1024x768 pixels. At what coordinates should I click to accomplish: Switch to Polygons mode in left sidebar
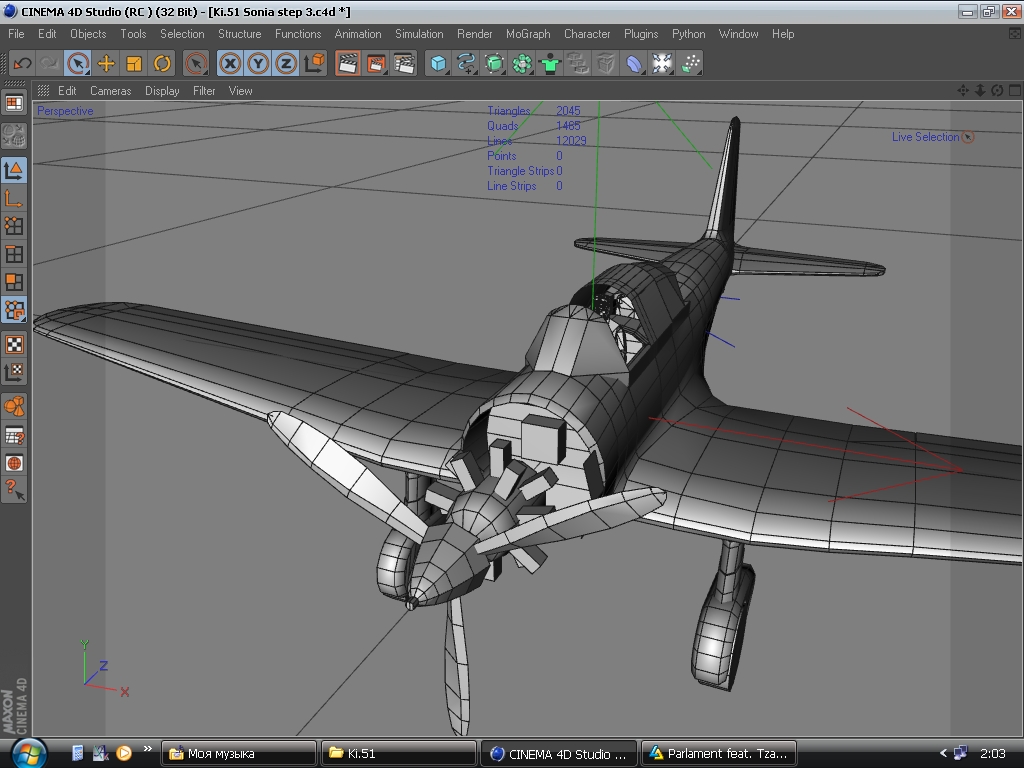[14, 282]
